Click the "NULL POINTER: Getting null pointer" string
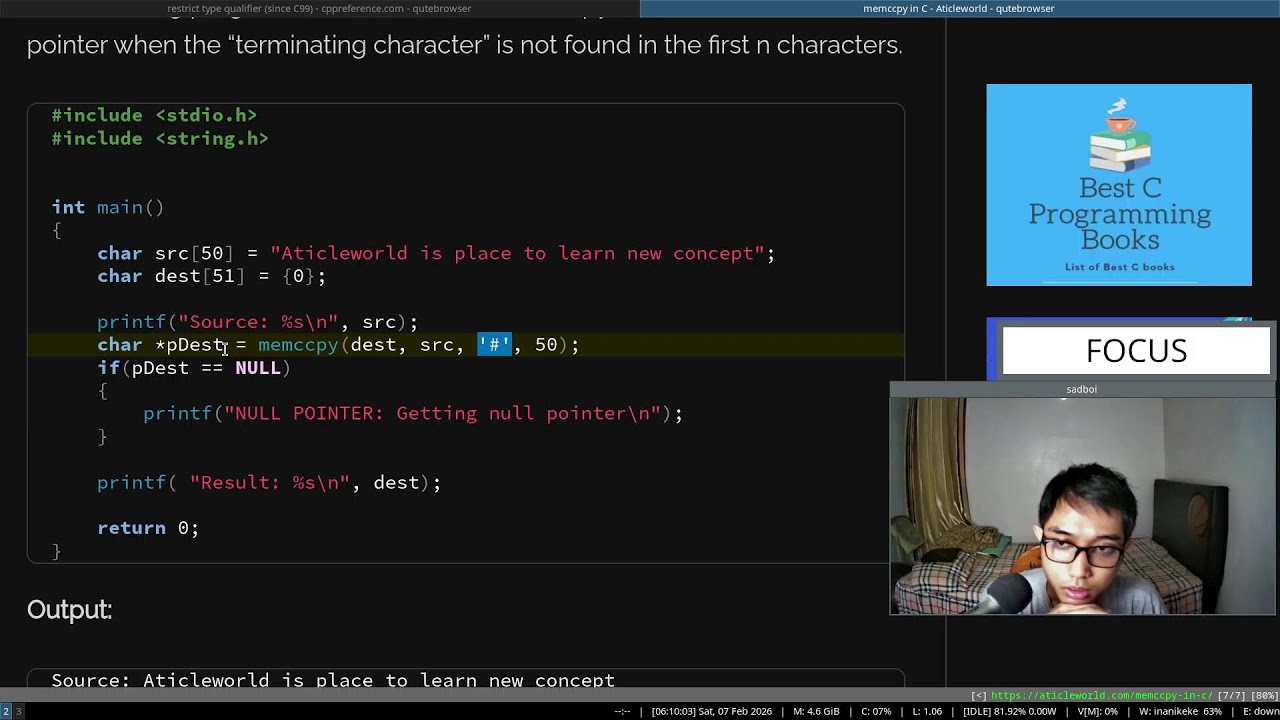This screenshot has height=720, width=1280. tap(441, 414)
